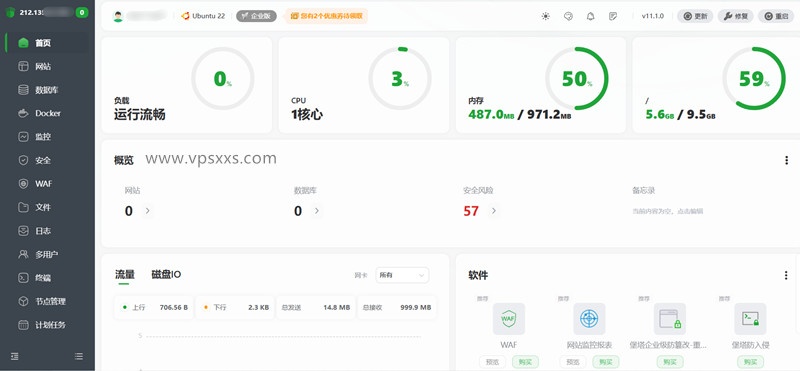Image resolution: width=800 pixels, height=371 pixels.
Task: Click the 网站监控报表 target icon
Action: [x=589, y=318]
